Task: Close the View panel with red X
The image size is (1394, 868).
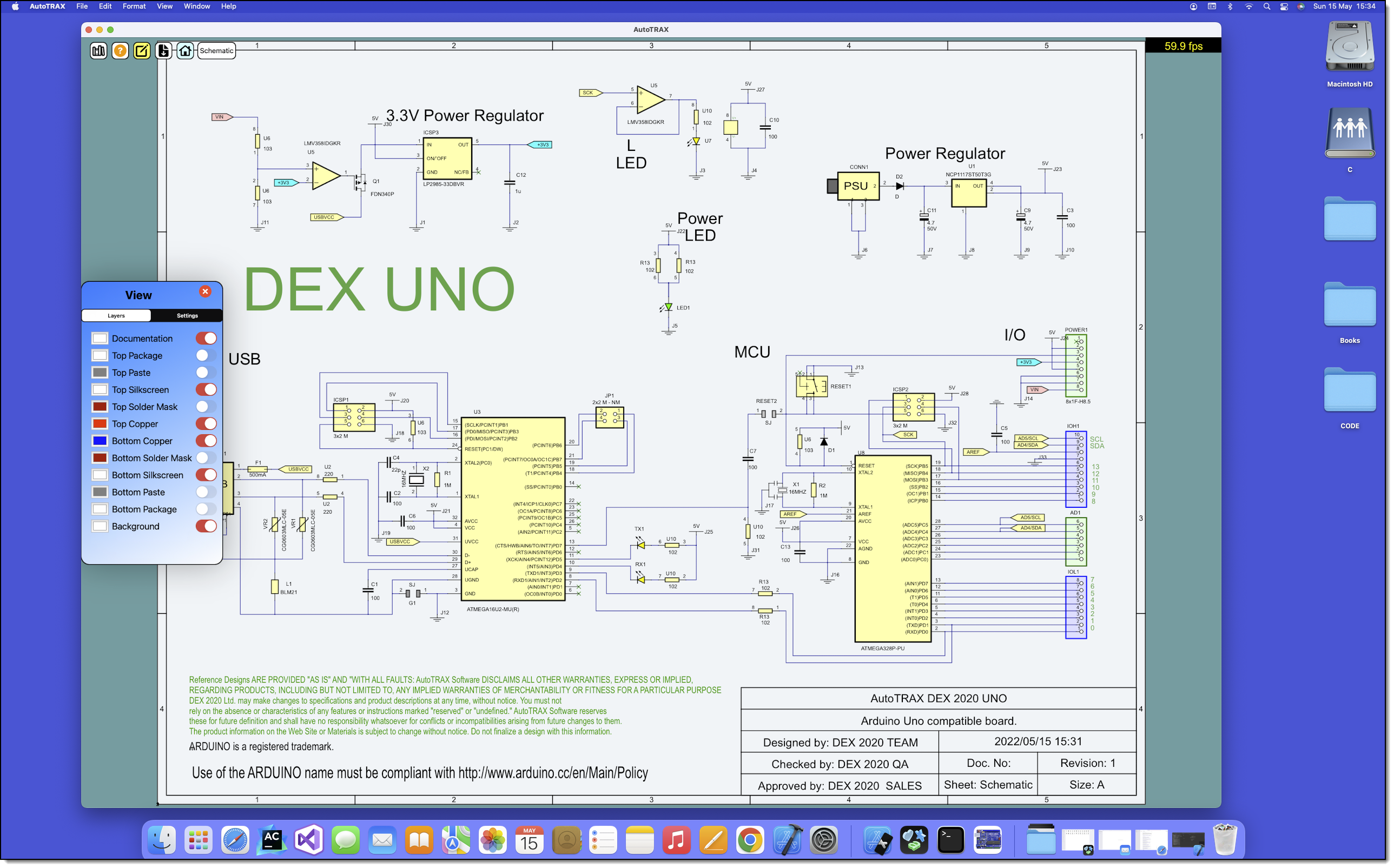Action: point(205,291)
